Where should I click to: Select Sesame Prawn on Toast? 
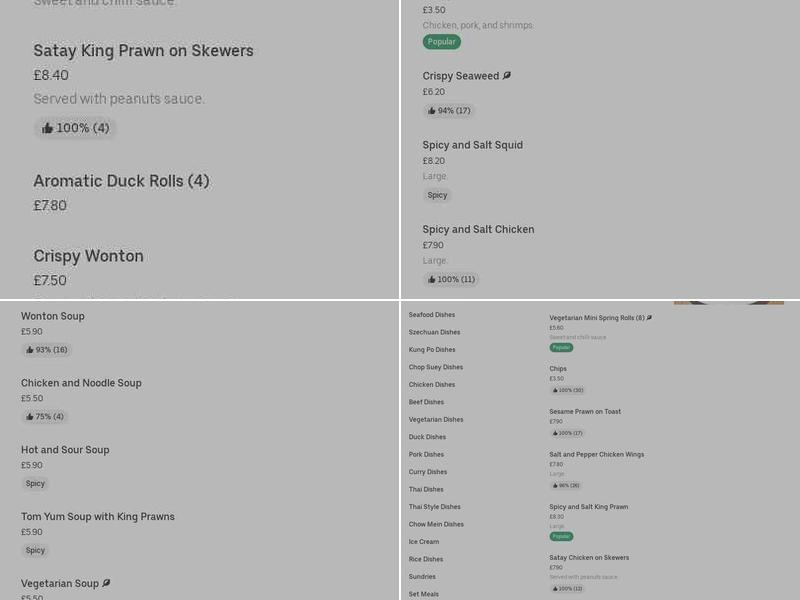pos(585,412)
